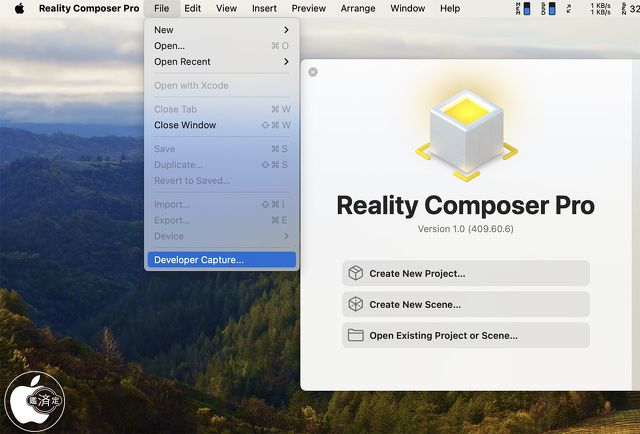The width and height of the screenshot is (640, 434).
Task: Open the Insert menu in menu bar
Action: point(264,8)
